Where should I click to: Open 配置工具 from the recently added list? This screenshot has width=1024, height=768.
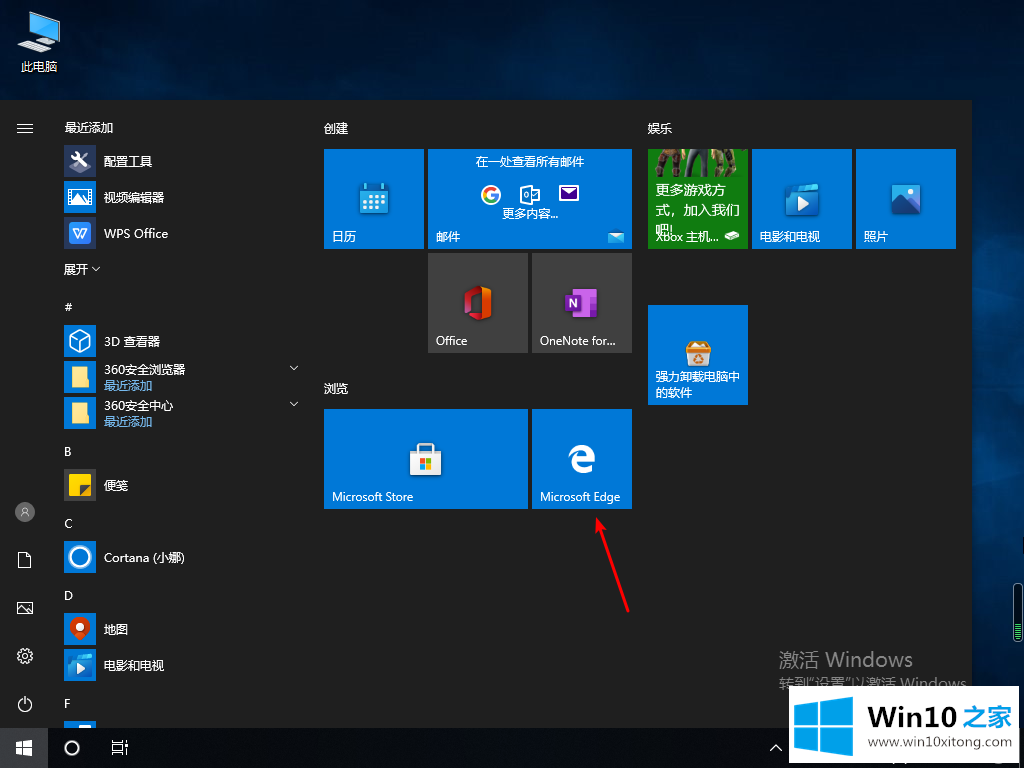pos(183,161)
